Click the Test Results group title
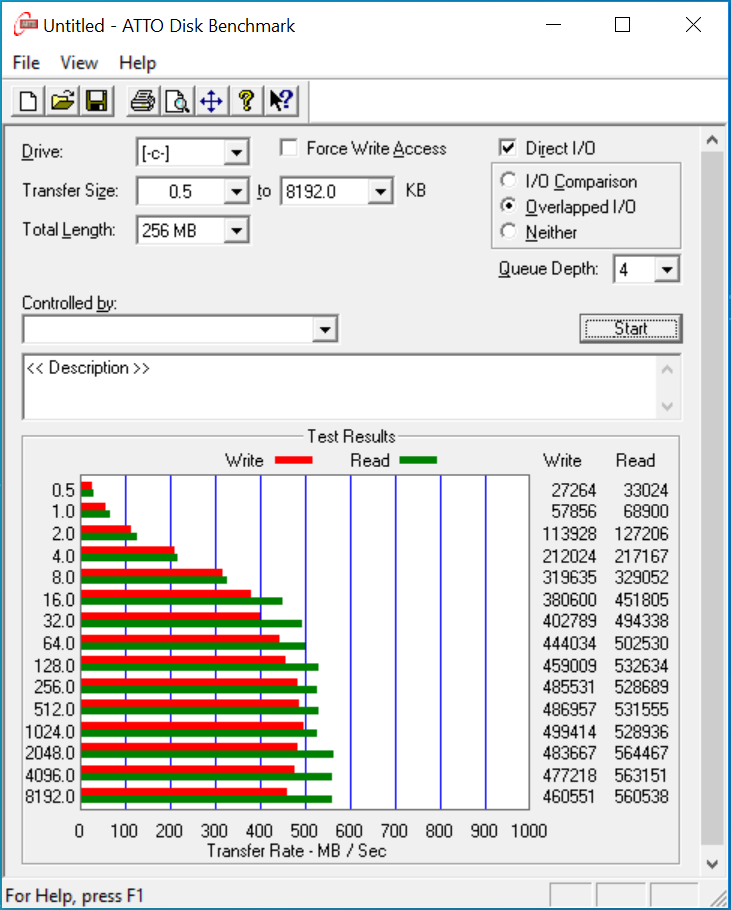731x910 pixels. [351, 436]
